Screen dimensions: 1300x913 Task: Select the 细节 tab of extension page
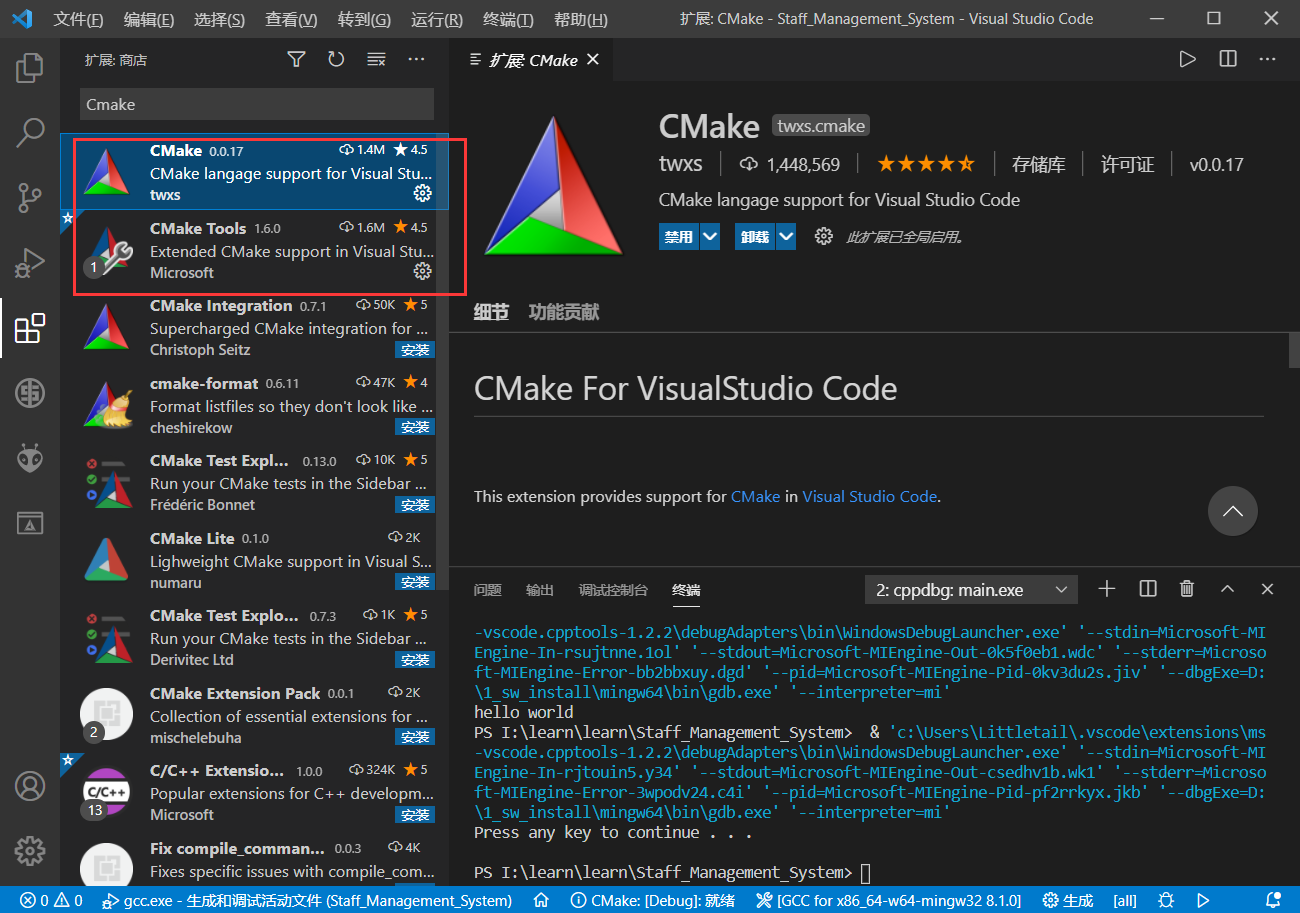pos(491,312)
